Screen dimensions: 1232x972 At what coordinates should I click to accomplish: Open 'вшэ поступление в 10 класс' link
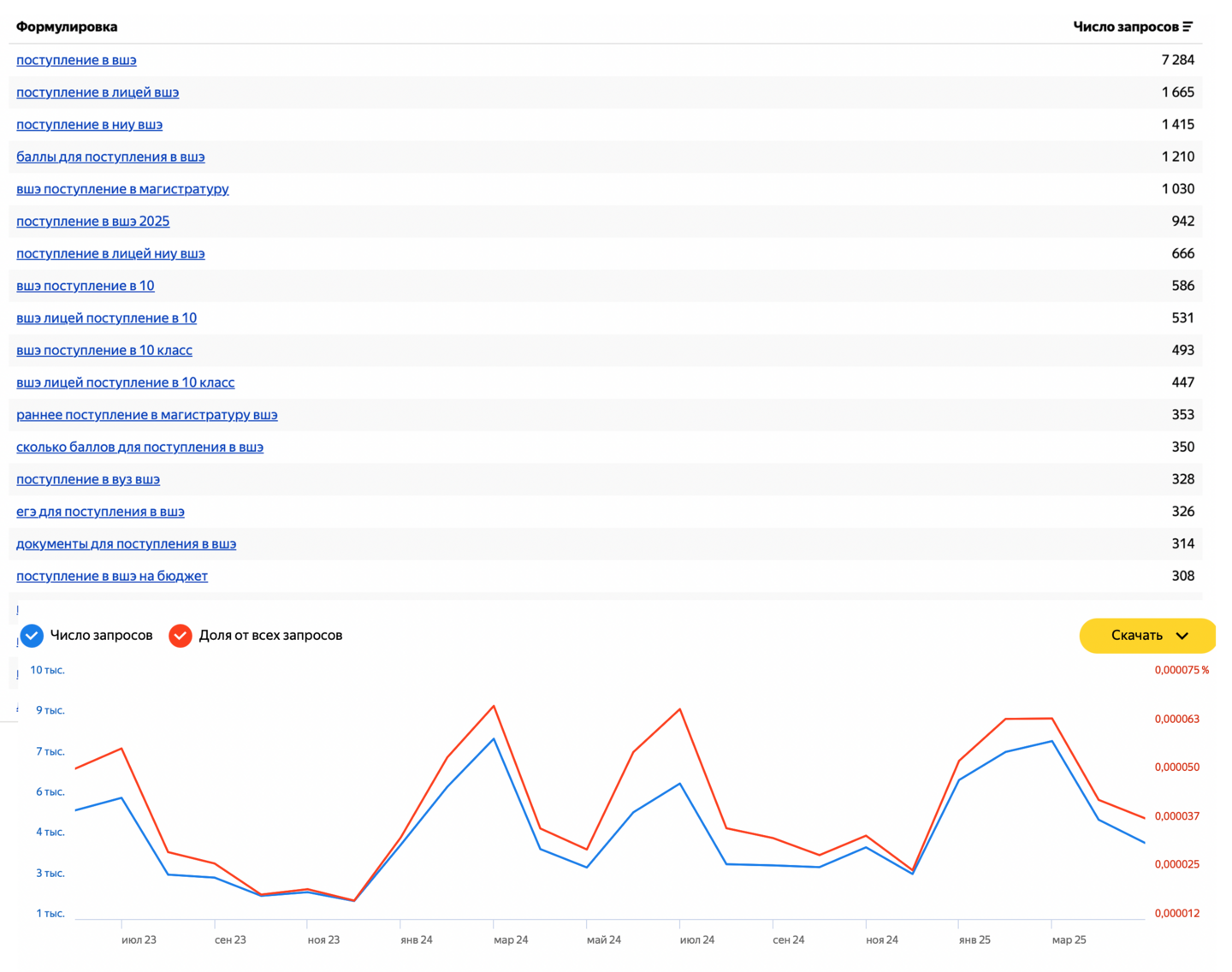pyautogui.click(x=104, y=351)
